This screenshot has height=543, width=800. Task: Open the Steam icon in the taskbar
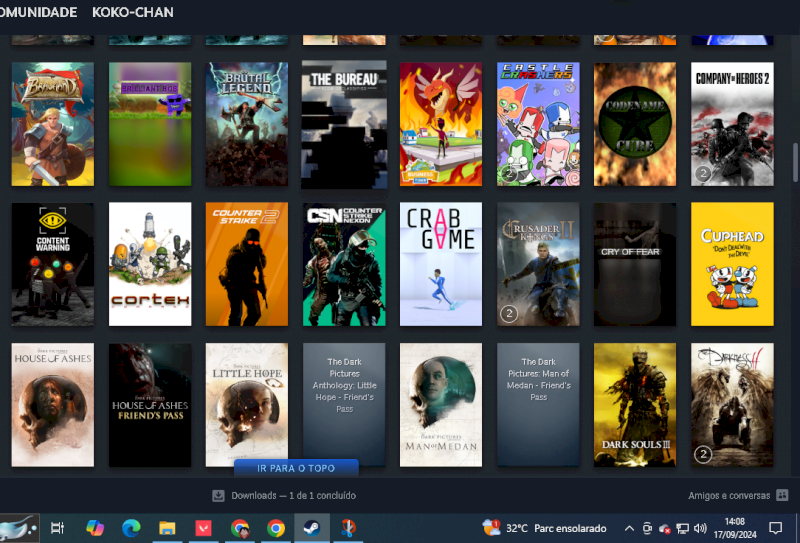point(312,528)
